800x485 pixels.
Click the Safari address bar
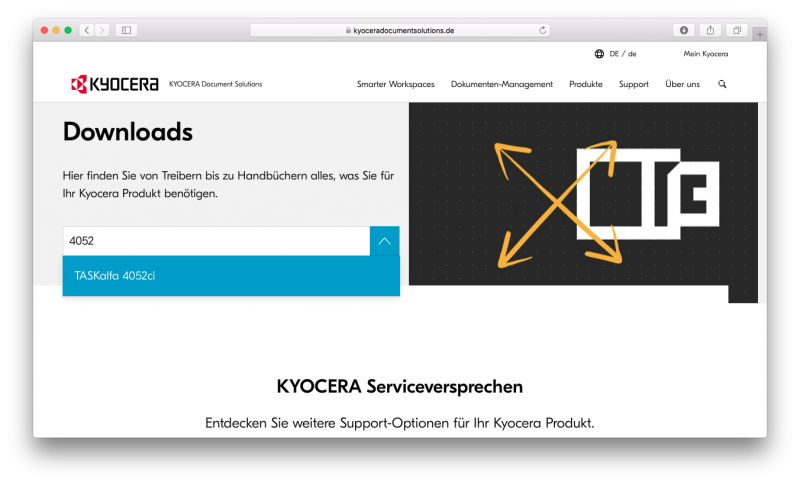click(x=399, y=30)
